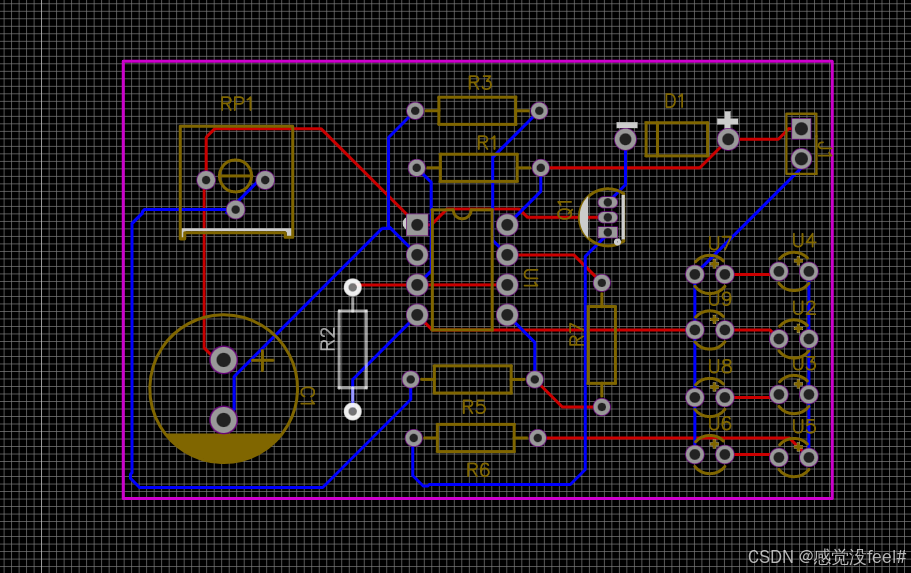Viewport: 911px width, 573px height.
Task: Select the R3 right pad
Action: pos(539,110)
